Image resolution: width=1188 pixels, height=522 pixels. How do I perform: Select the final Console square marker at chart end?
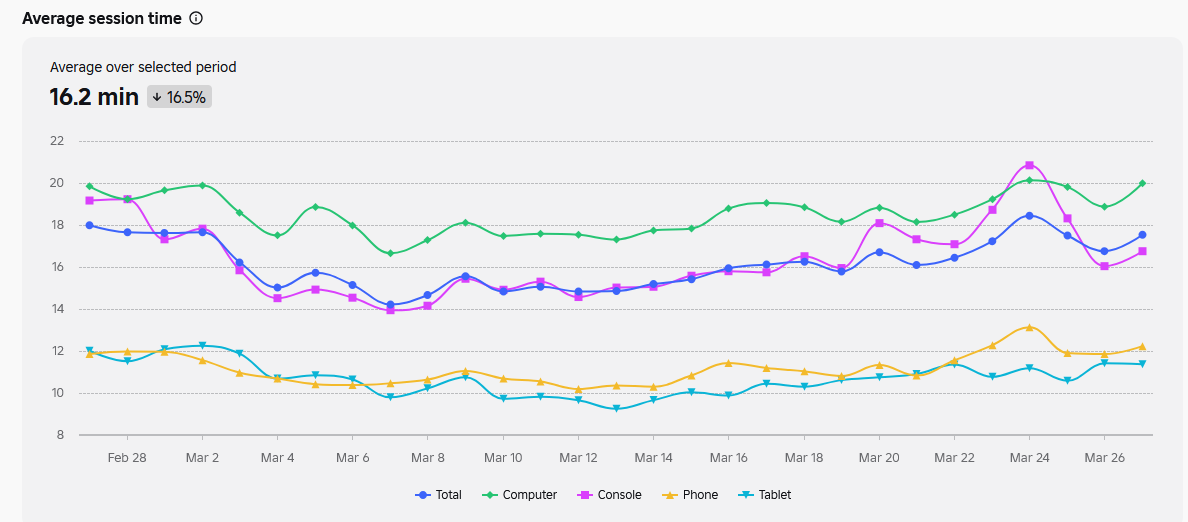(x=1142, y=251)
